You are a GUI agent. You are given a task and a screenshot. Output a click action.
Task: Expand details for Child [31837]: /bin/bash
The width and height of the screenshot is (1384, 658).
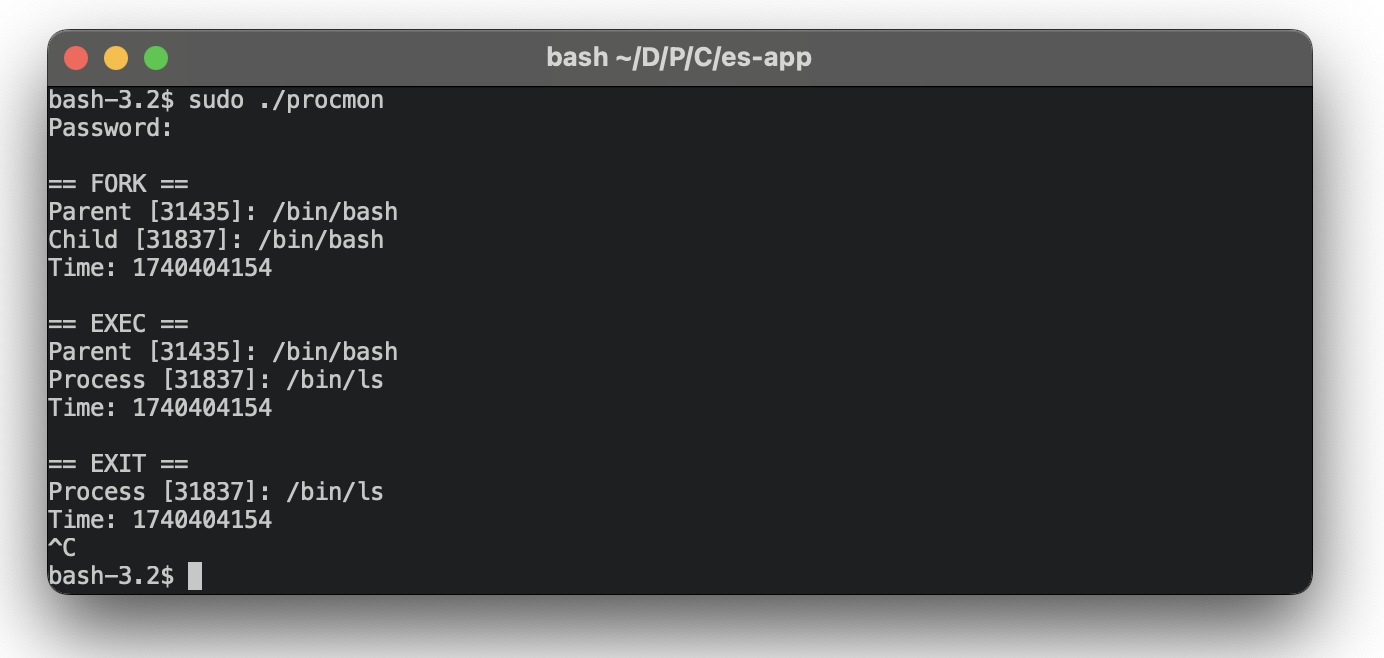click(x=215, y=239)
